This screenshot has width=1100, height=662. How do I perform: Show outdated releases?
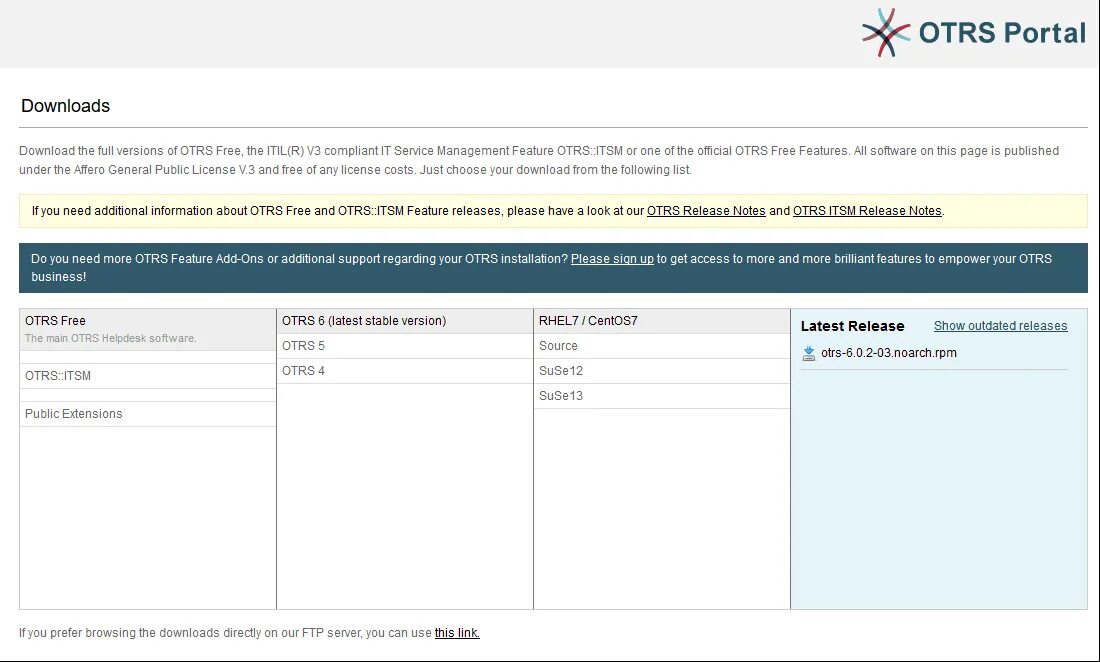1000,325
